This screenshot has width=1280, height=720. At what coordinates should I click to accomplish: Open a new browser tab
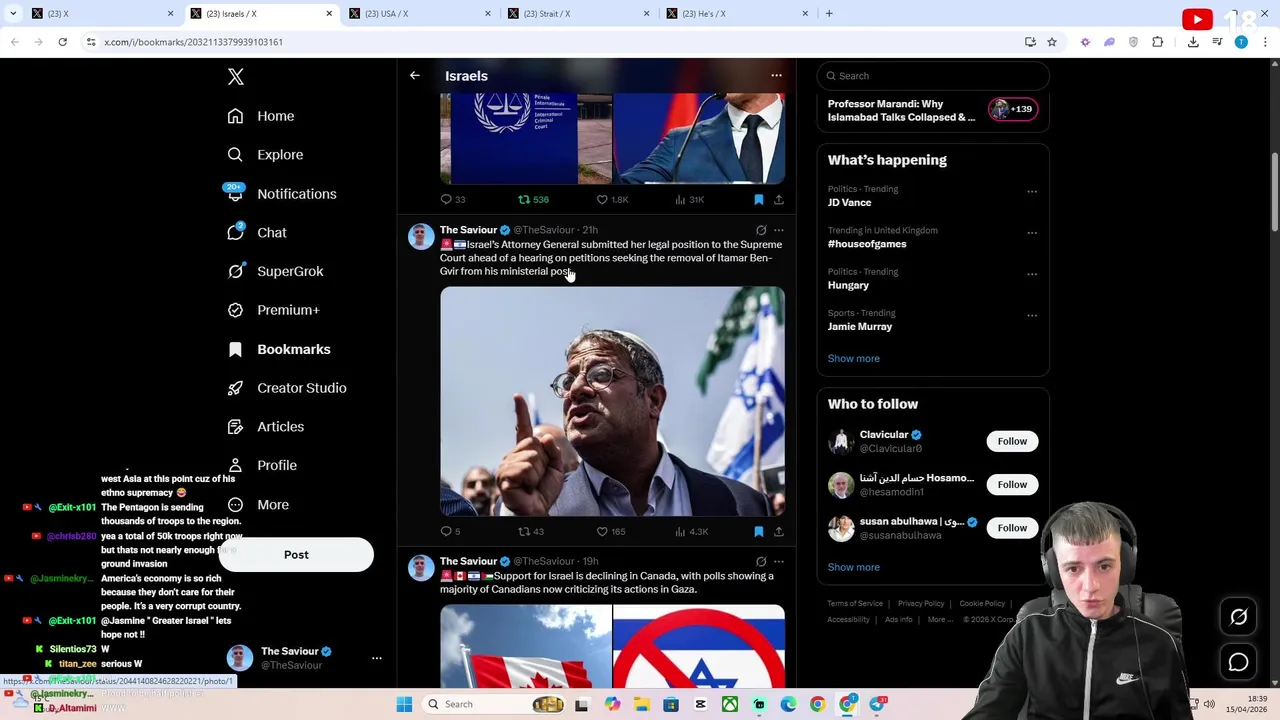pos(829,14)
